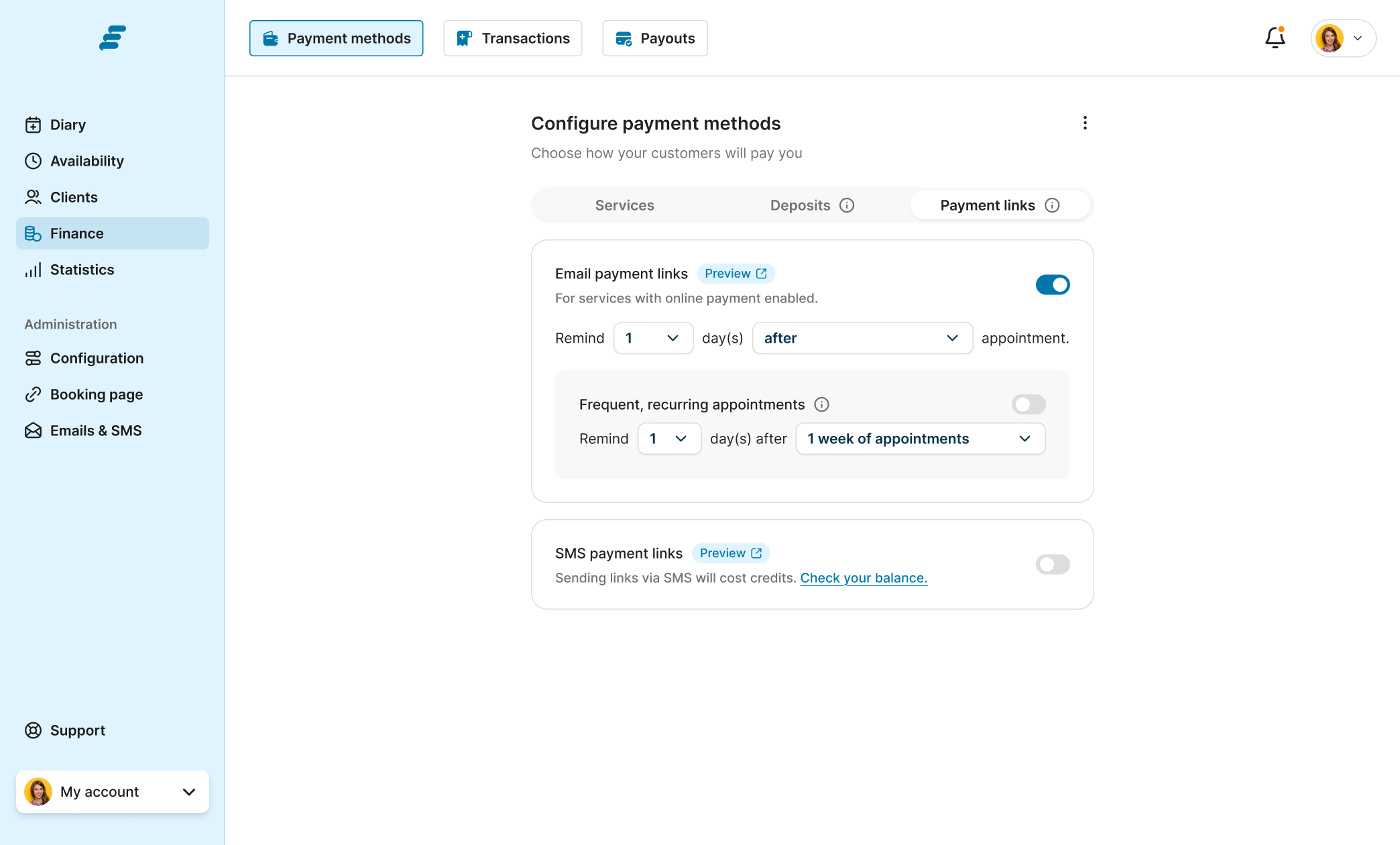Open the three-dot options menu

tap(1085, 123)
